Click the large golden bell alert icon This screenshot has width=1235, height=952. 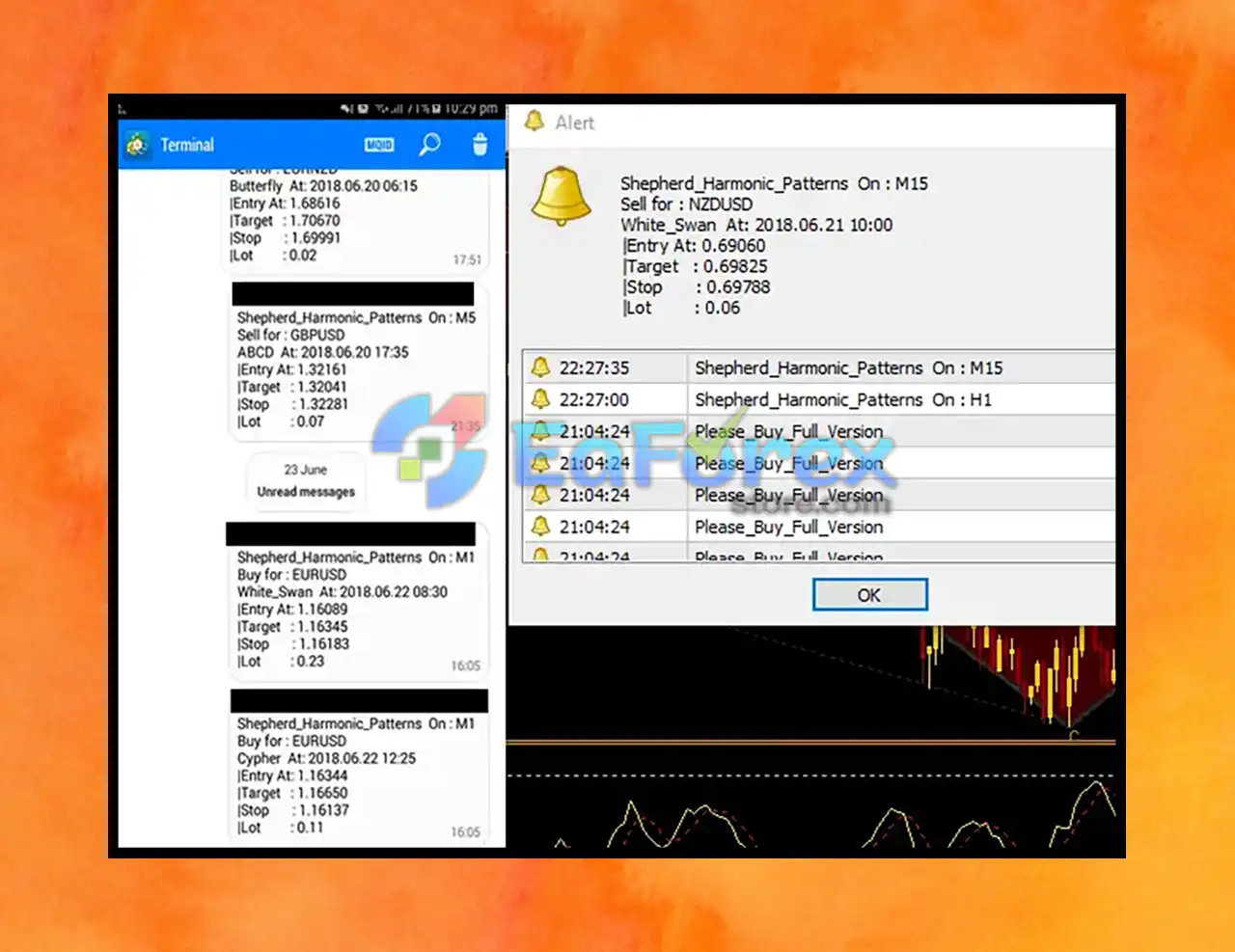(561, 196)
